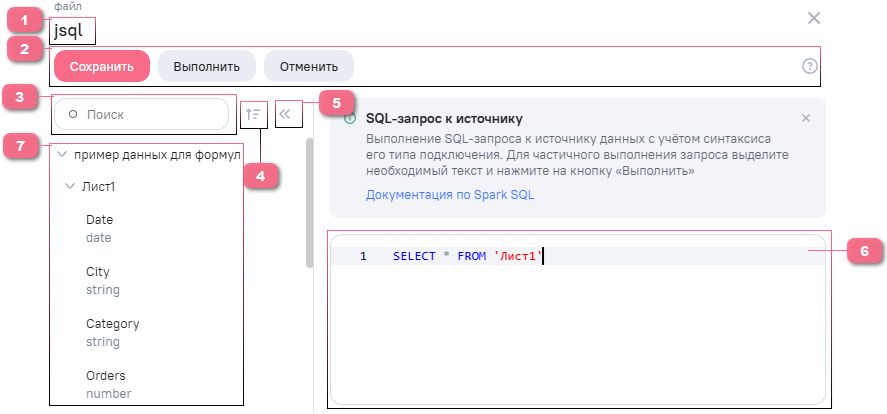Click Отменить button
The height and width of the screenshot is (414, 887).
(309, 66)
